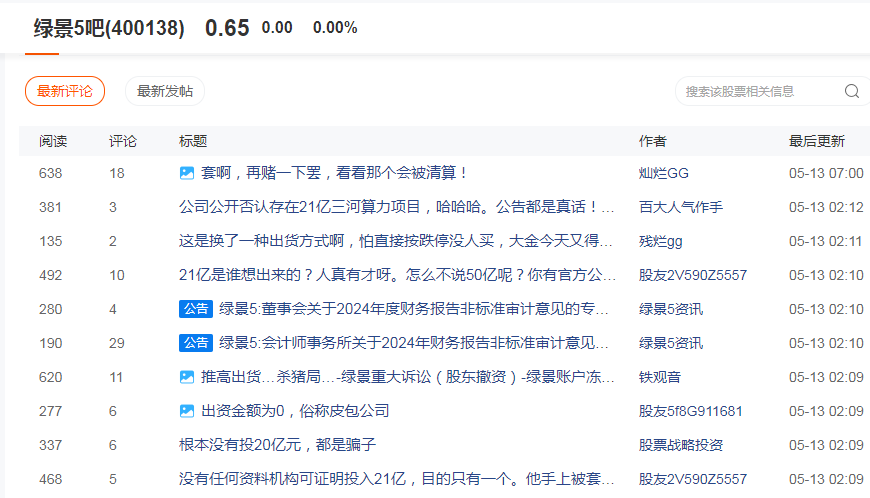The width and height of the screenshot is (870, 498).
Task: Click image icon beside 套啊，再赌一下罢 post
Action: [187, 173]
